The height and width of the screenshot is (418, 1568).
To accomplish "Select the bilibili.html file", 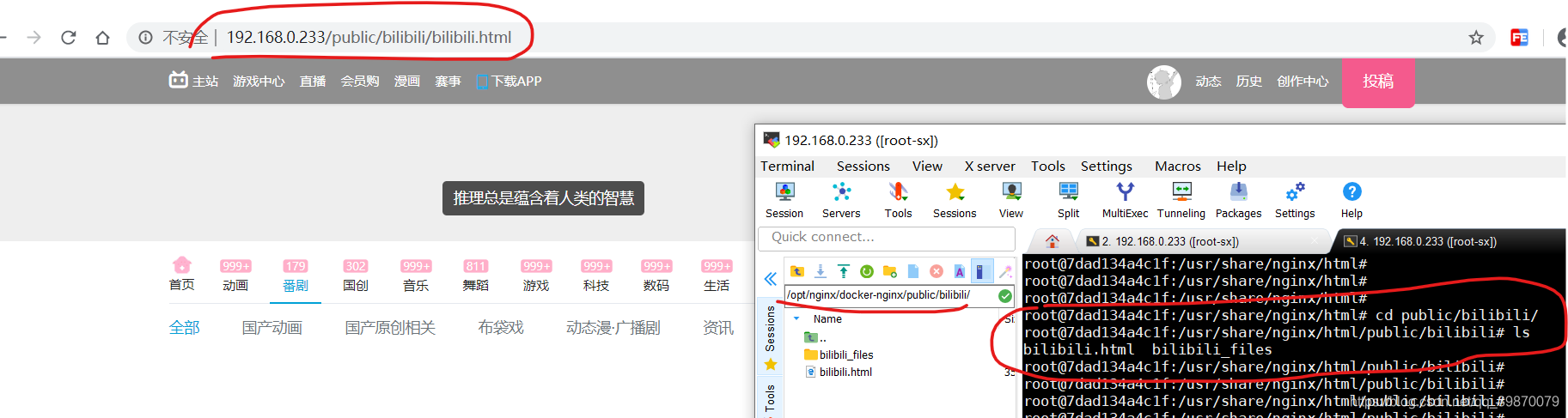I will [839, 372].
